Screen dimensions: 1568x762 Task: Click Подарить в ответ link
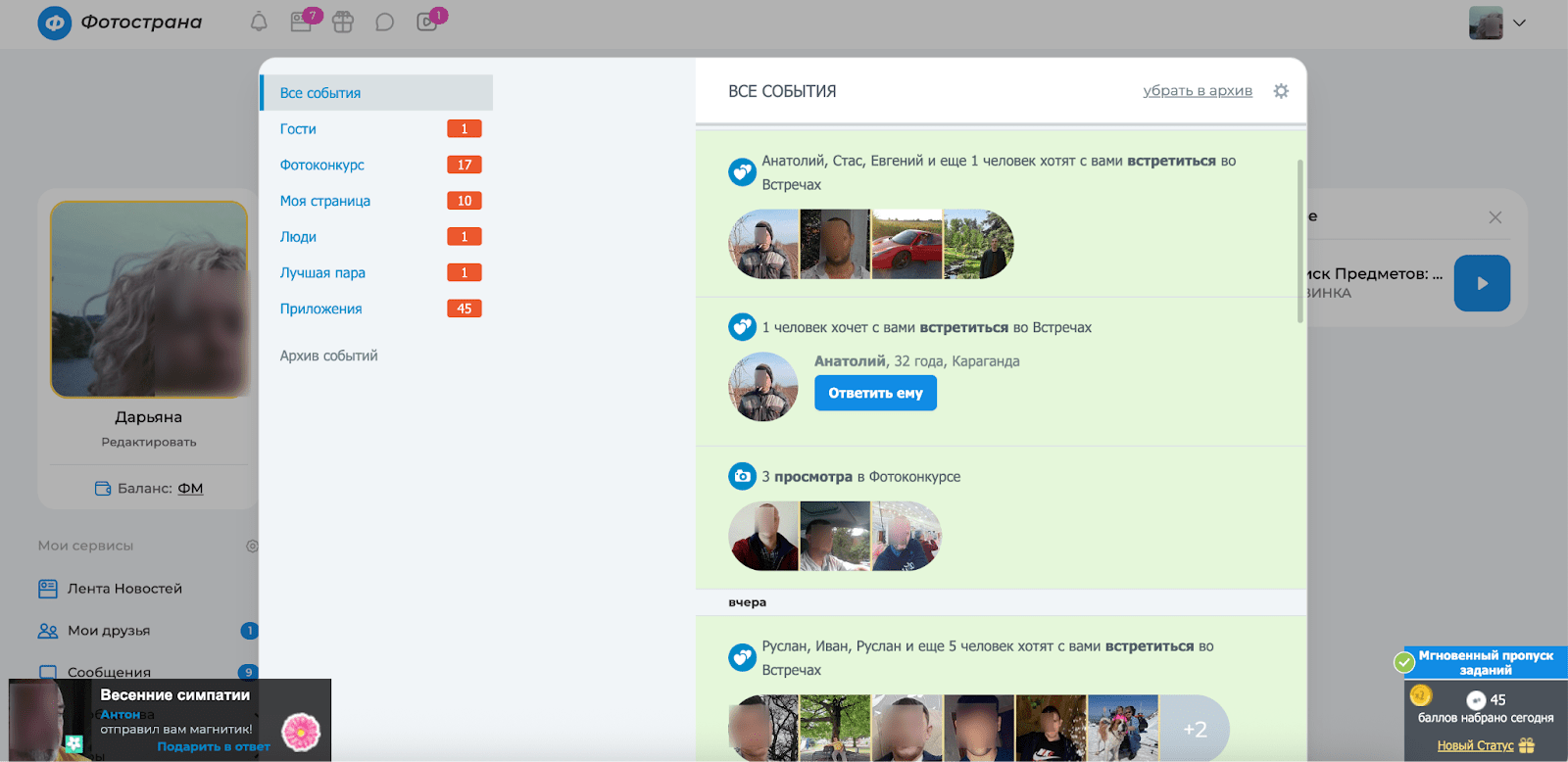pyautogui.click(x=213, y=746)
